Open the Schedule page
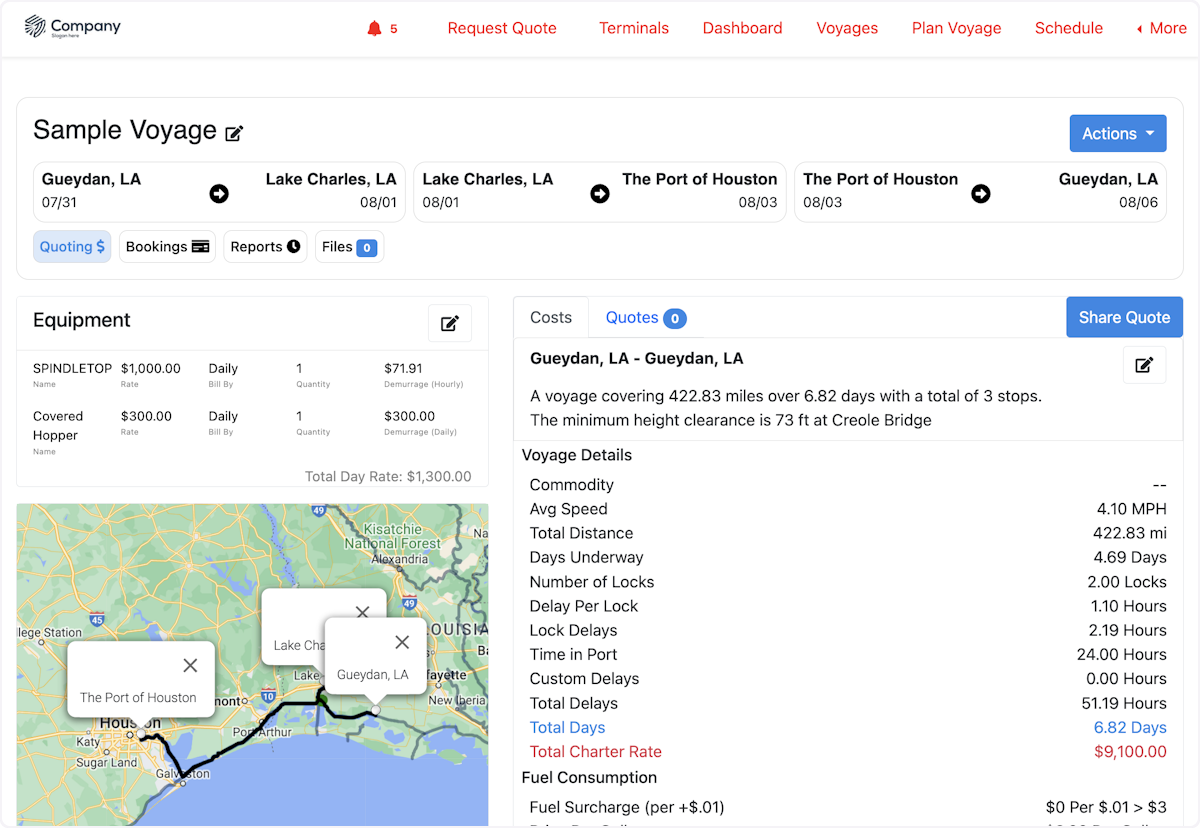This screenshot has height=828, width=1200. (x=1069, y=28)
